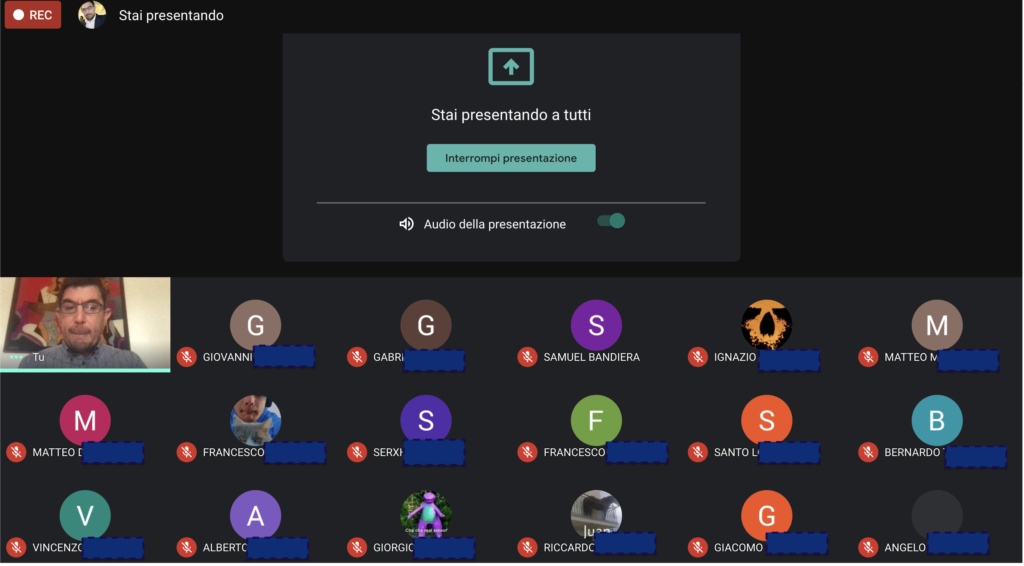Select RICCARDO's photo avatar
Screen dimensions: 1024x566
pyautogui.click(x=596, y=514)
